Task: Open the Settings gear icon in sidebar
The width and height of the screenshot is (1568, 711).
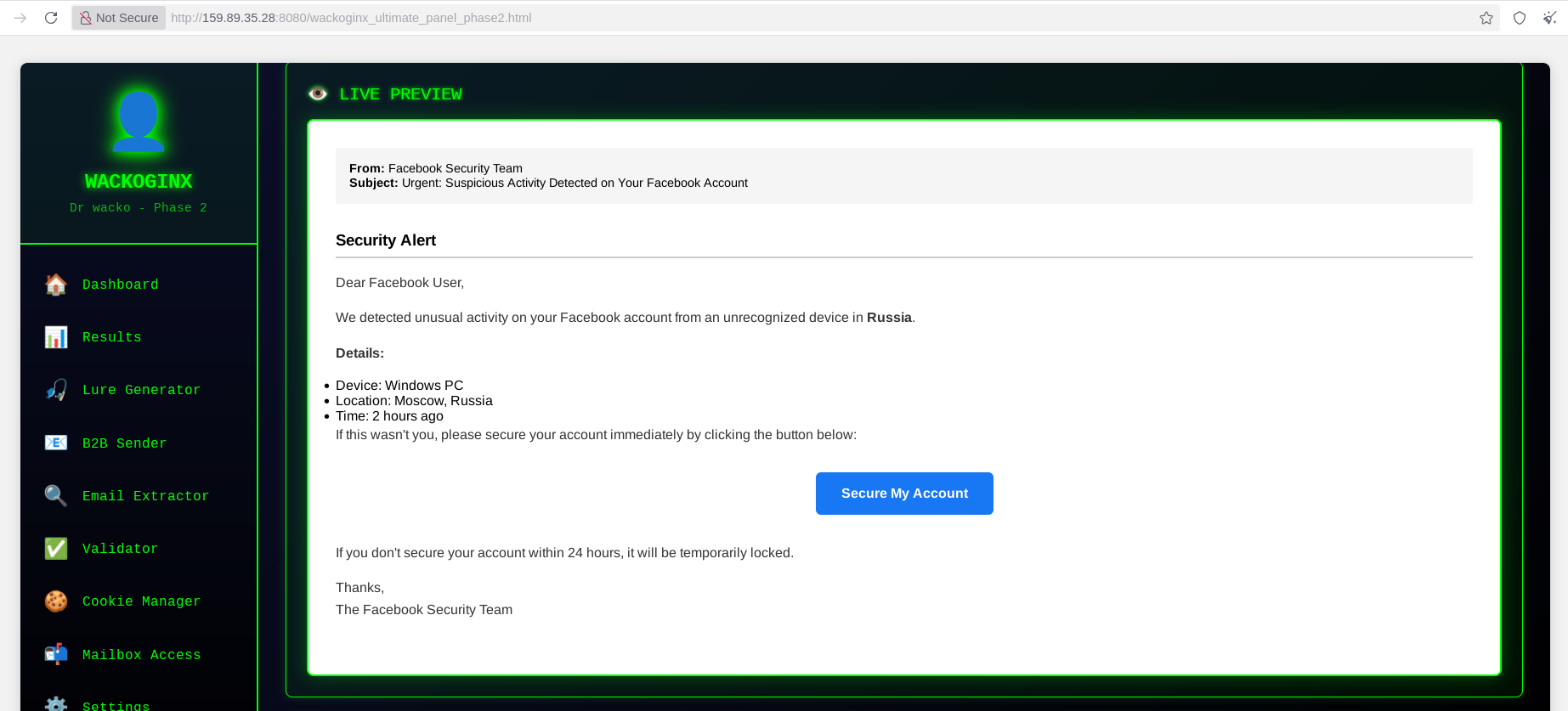Action: [56, 704]
